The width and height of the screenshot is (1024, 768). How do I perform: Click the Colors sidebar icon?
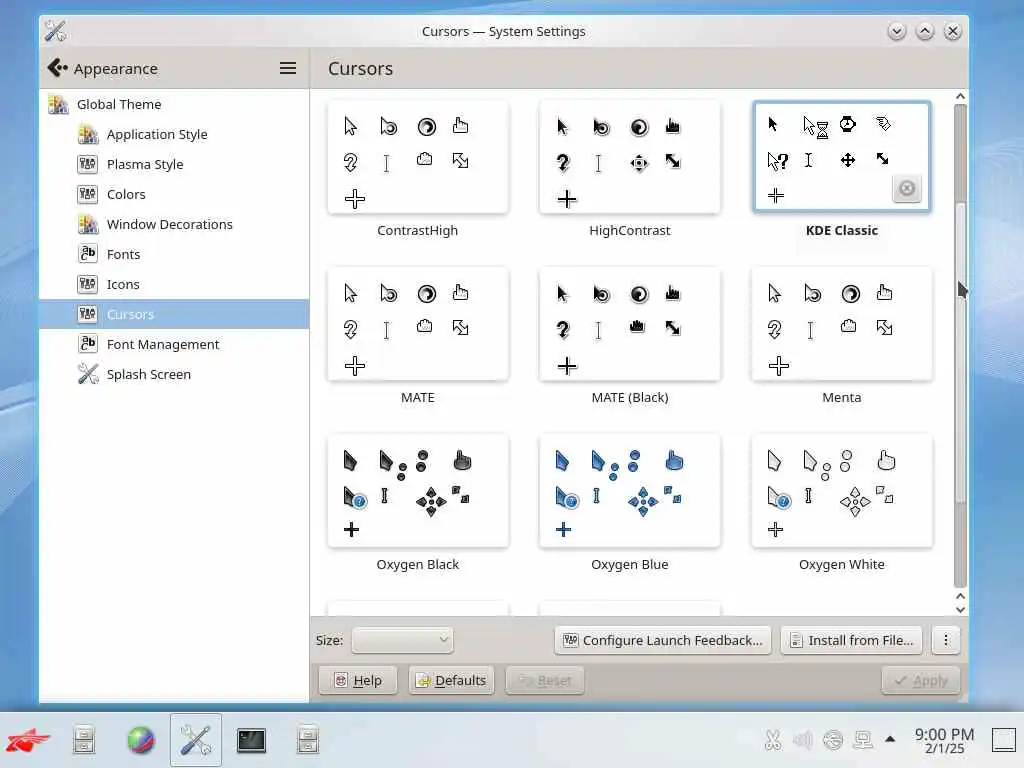pyautogui.click(x=88, y=194)
